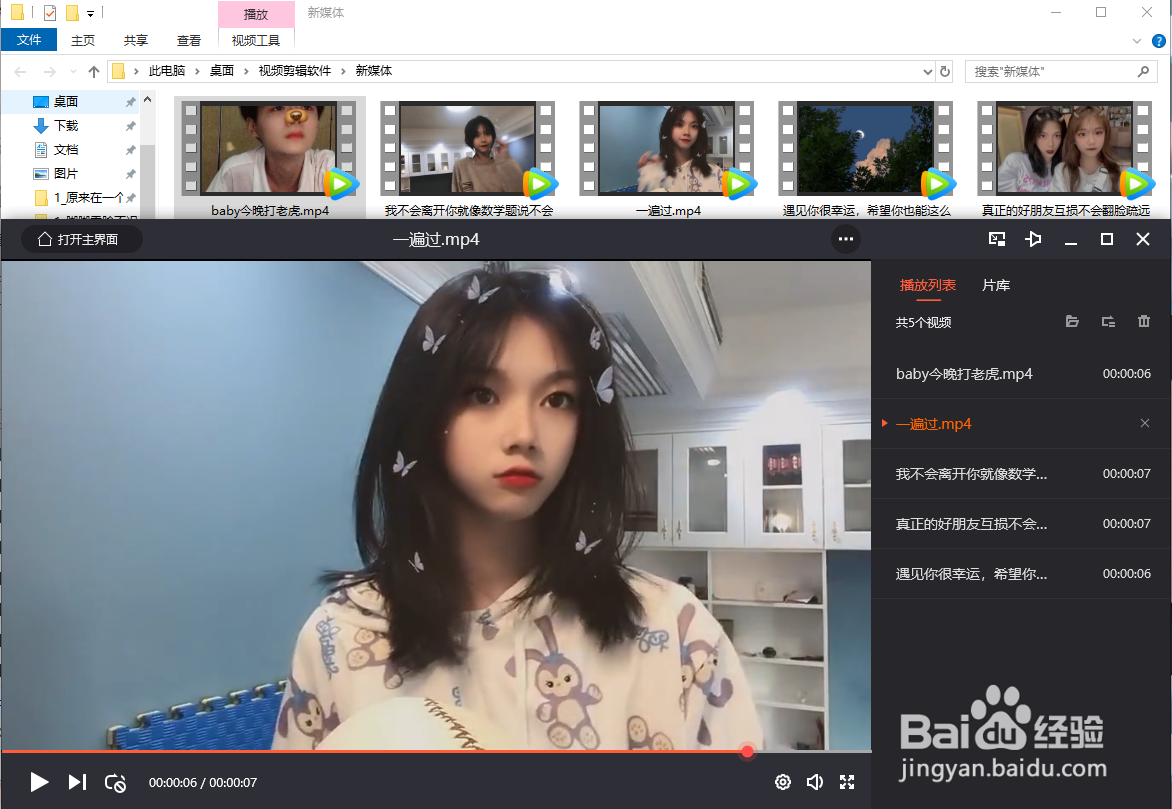Open the more options ellipsis icon
The height and width of the screenshot is (809, 1172).
(x=845, y=239)
